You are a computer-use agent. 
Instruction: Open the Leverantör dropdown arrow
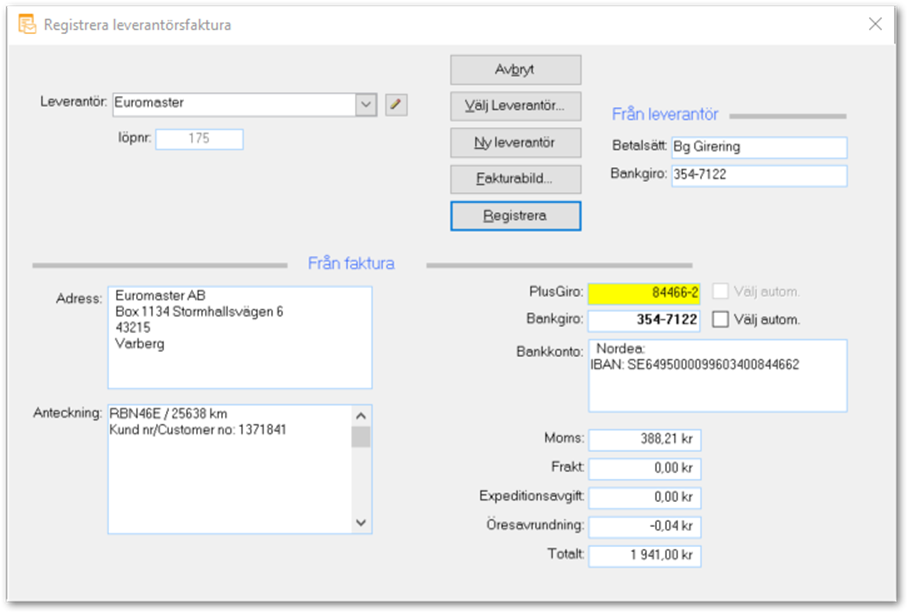(x=366, y=105)
